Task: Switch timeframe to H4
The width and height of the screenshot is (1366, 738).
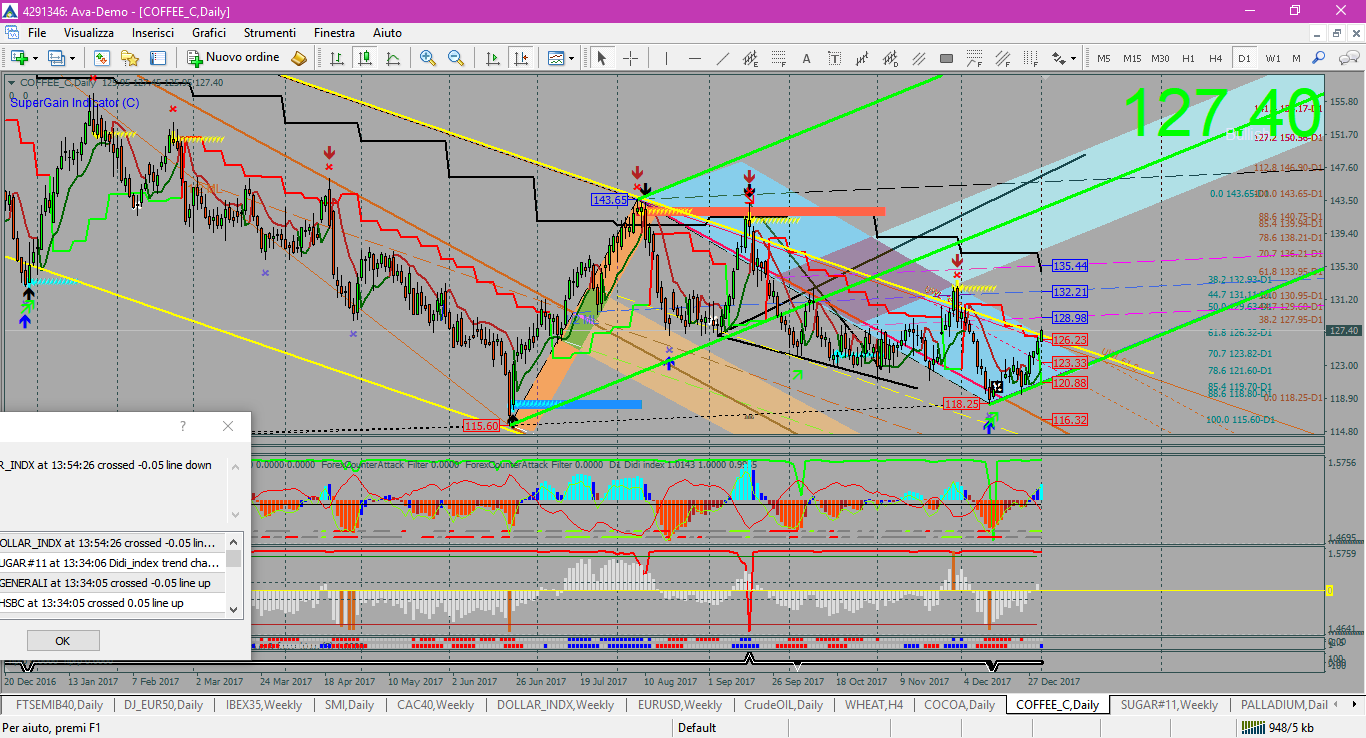Action: (1216, 58)
